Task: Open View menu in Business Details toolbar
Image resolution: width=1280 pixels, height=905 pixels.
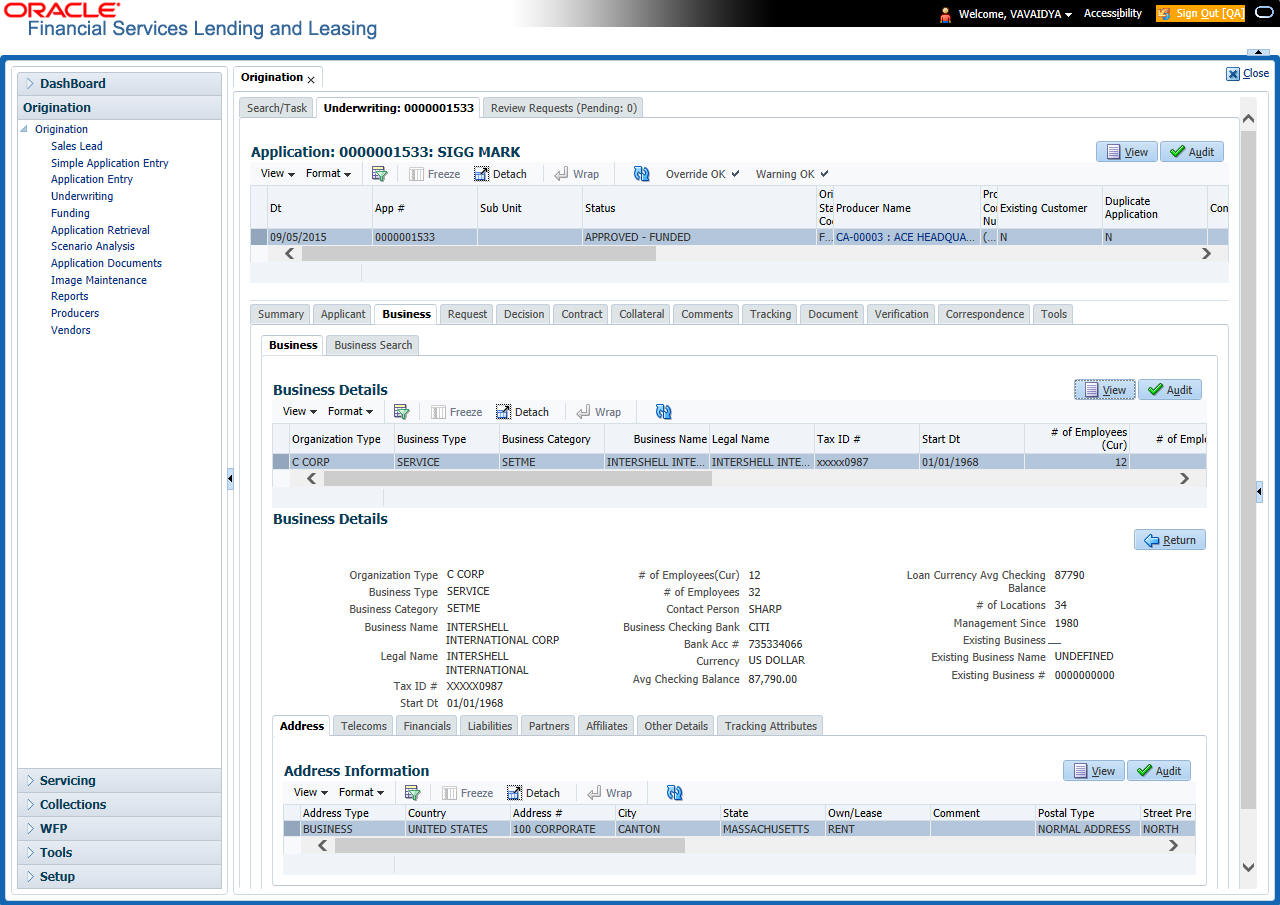Action: click(299, 411)
